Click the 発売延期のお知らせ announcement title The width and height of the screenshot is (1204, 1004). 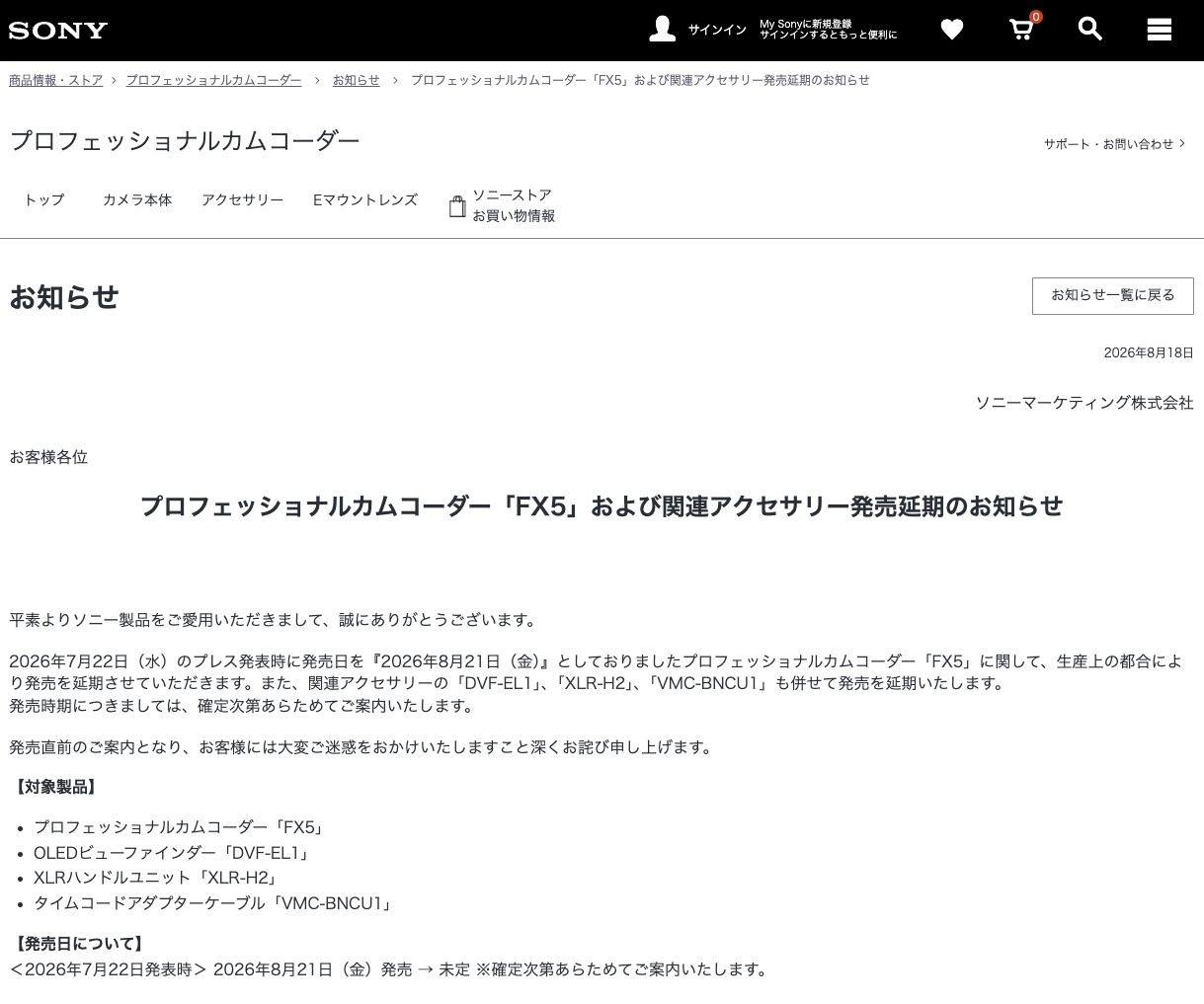602,506
